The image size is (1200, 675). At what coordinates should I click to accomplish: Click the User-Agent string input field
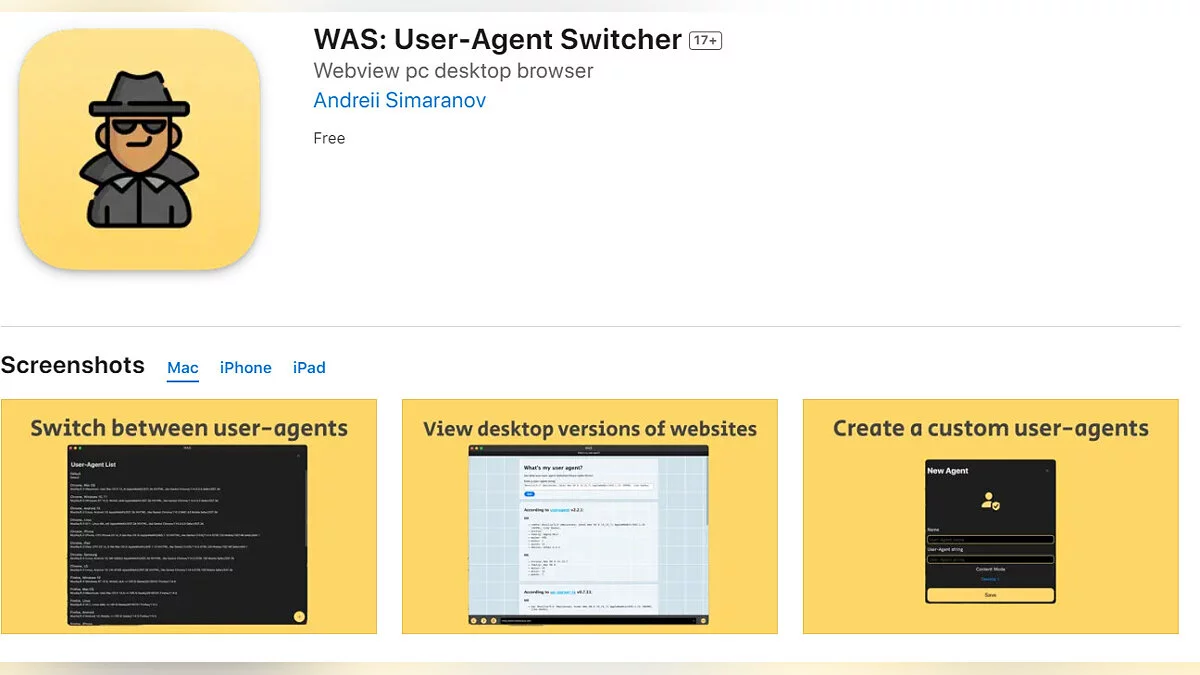(x=990, y=559)
